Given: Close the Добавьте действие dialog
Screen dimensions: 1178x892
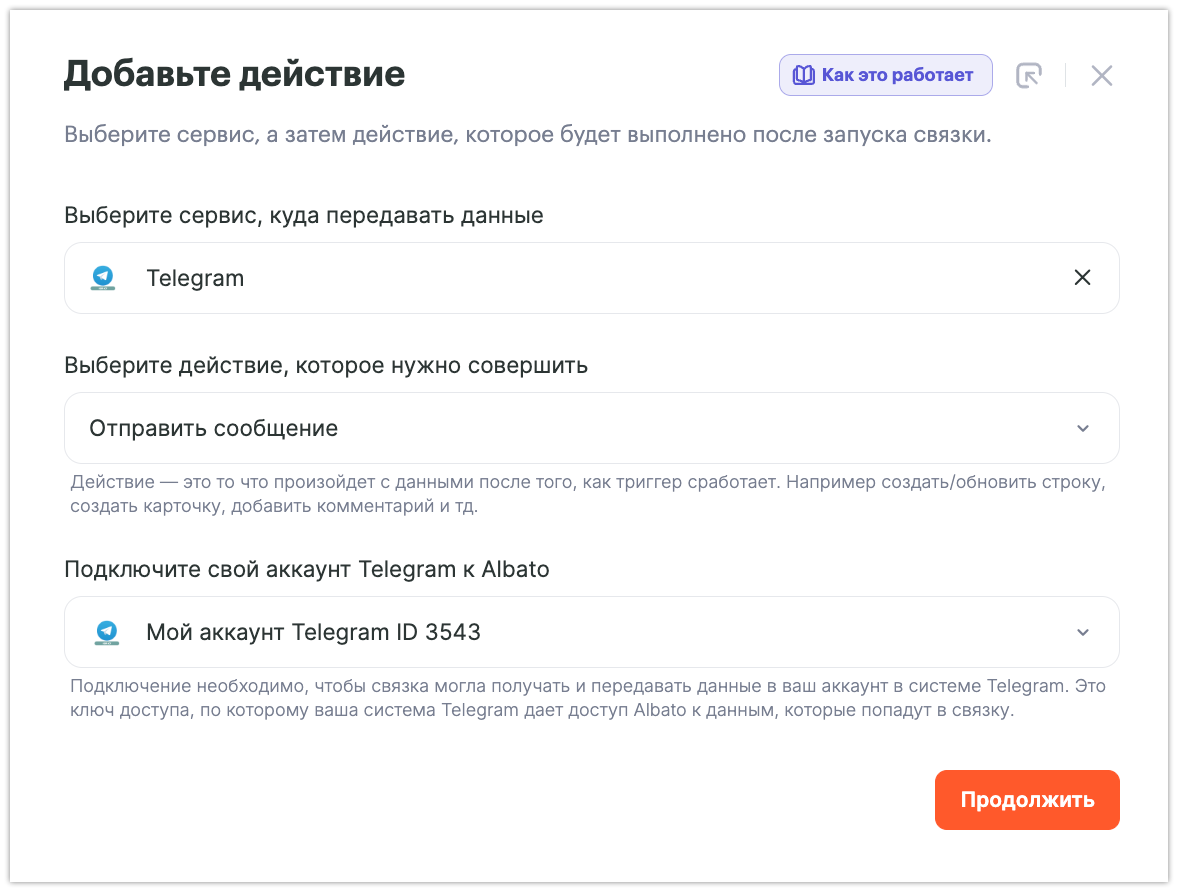Looking at the screenshot, I should coord(1101,76).
